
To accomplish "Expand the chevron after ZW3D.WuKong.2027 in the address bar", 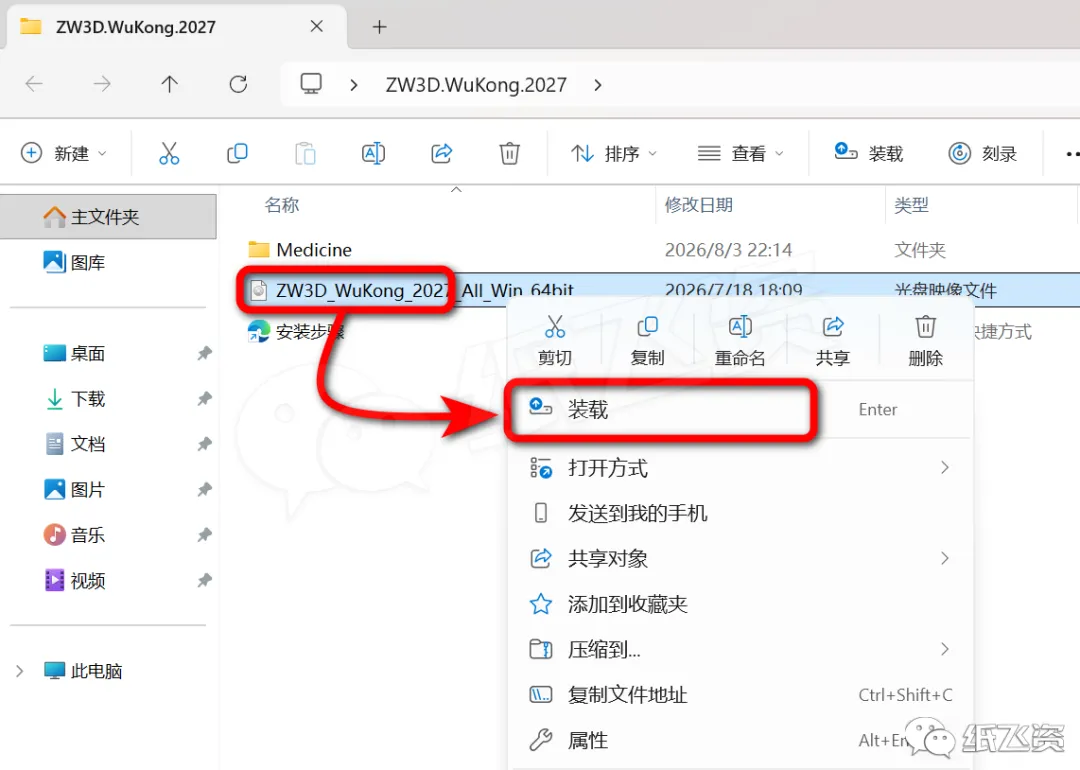I will pyautogui.click(x=597, y=85).
